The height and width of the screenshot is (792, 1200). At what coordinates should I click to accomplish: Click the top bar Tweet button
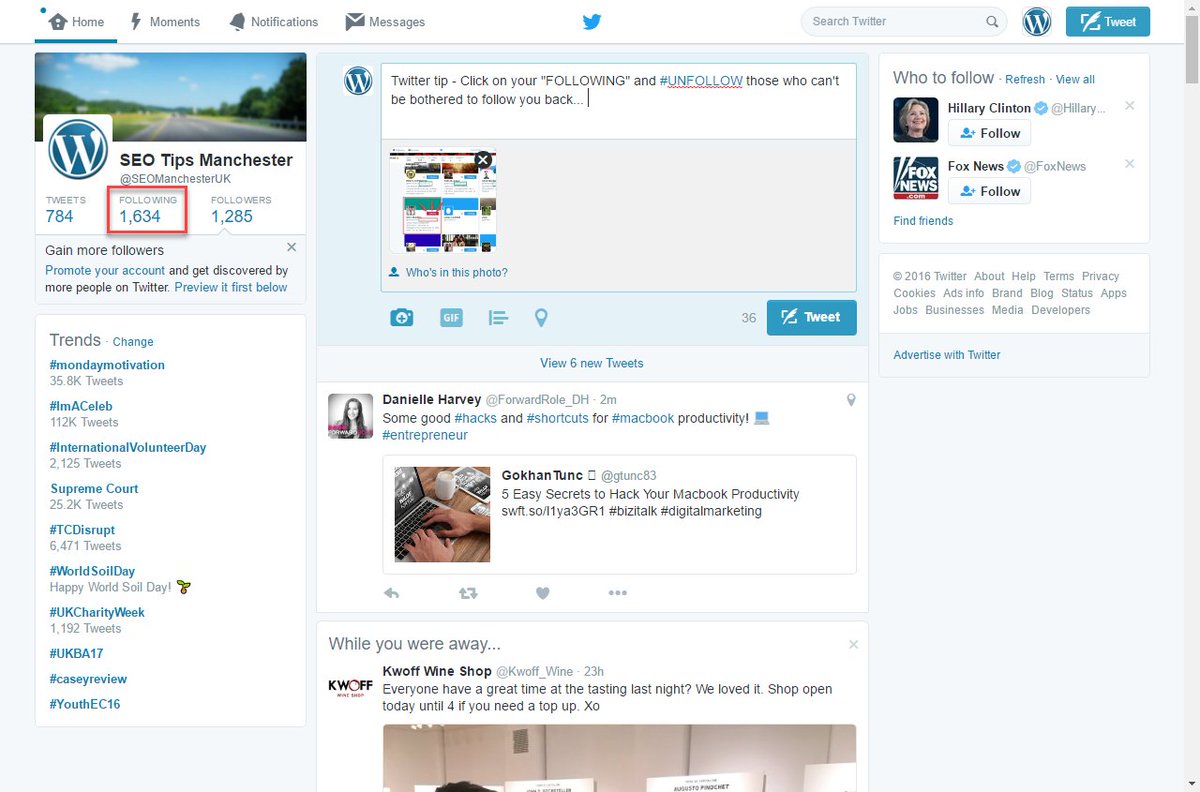point(1108,21)
